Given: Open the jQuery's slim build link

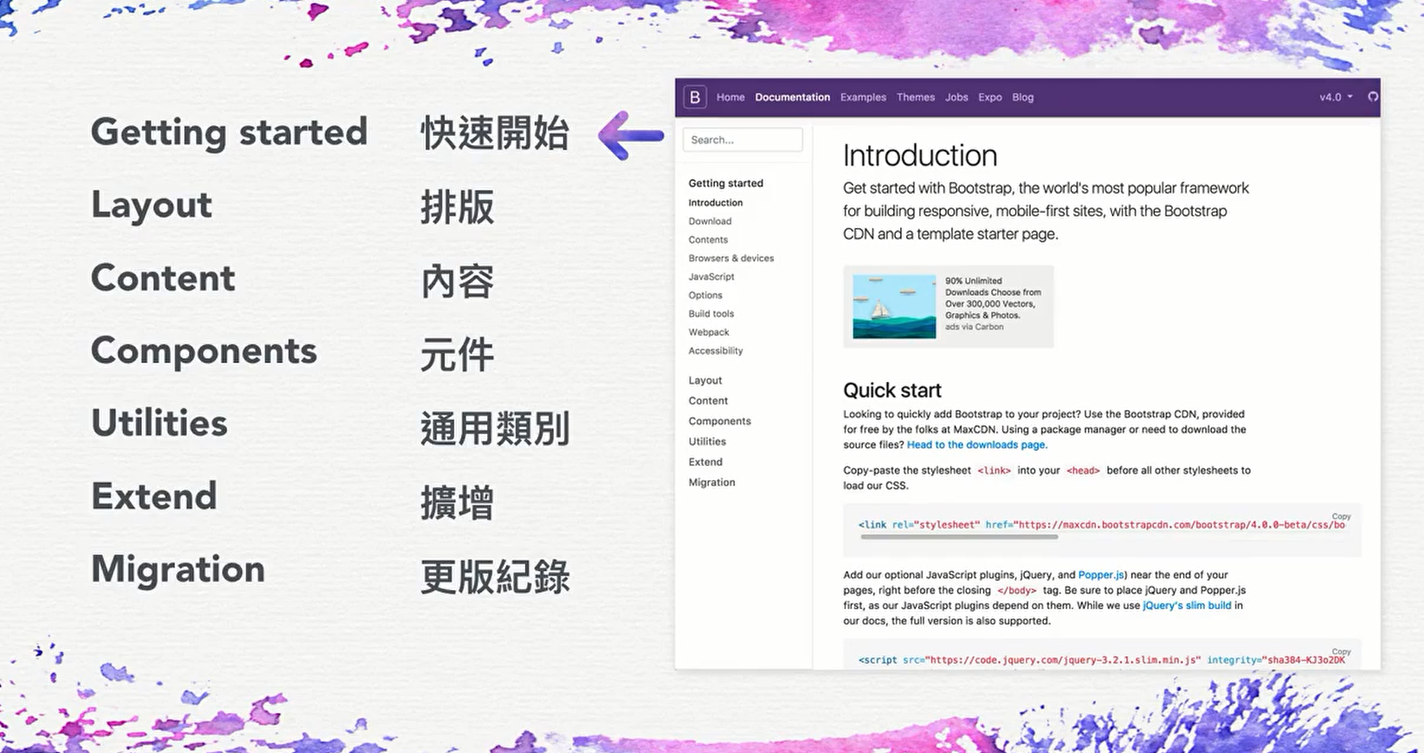Looking at the screenshot, I should point(1187,605).
